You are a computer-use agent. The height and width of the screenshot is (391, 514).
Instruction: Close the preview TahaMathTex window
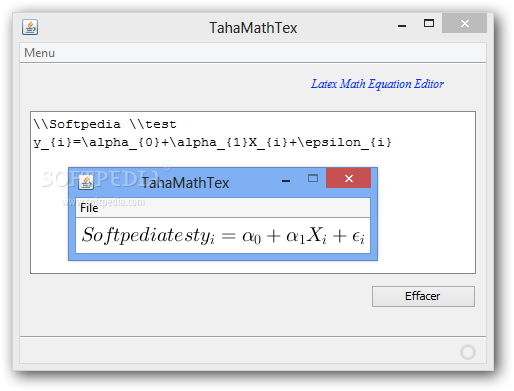point(348,178)
